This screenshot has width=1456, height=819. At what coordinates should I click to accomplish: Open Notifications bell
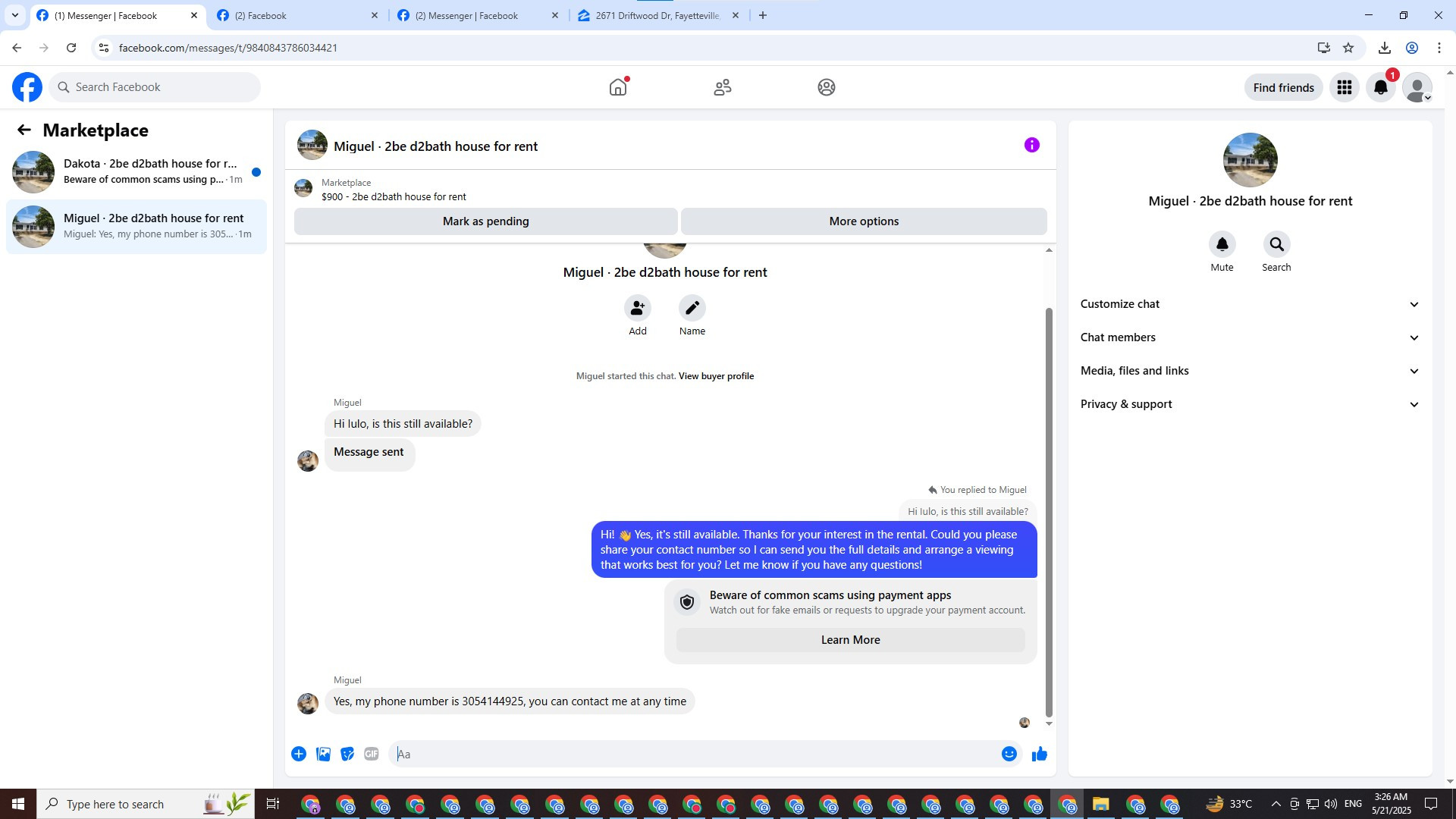(x=1381, y=87)
